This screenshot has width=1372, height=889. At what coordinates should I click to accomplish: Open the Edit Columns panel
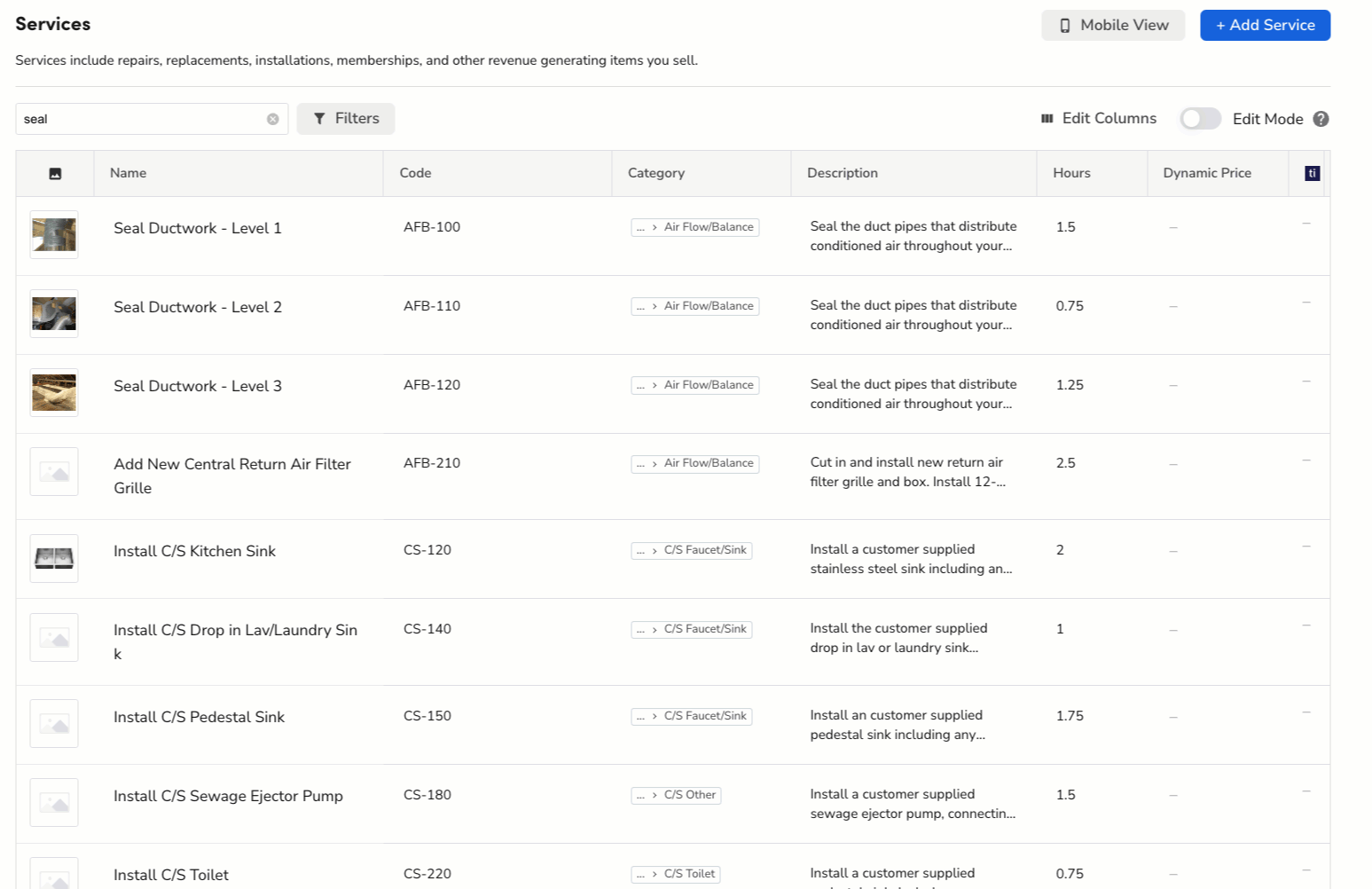pos(1099,119)
